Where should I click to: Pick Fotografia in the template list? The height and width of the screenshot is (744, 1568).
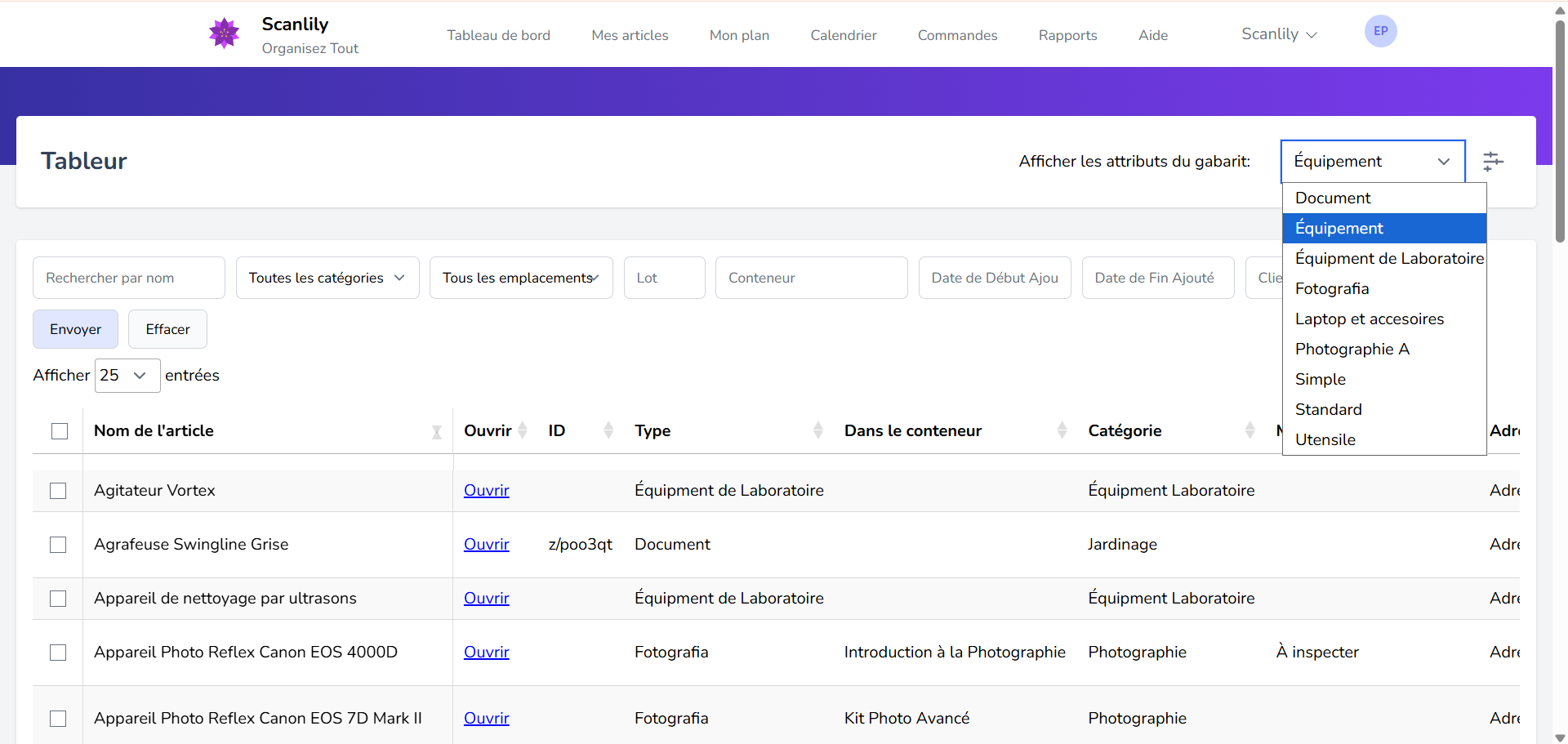coord(1384,288)
